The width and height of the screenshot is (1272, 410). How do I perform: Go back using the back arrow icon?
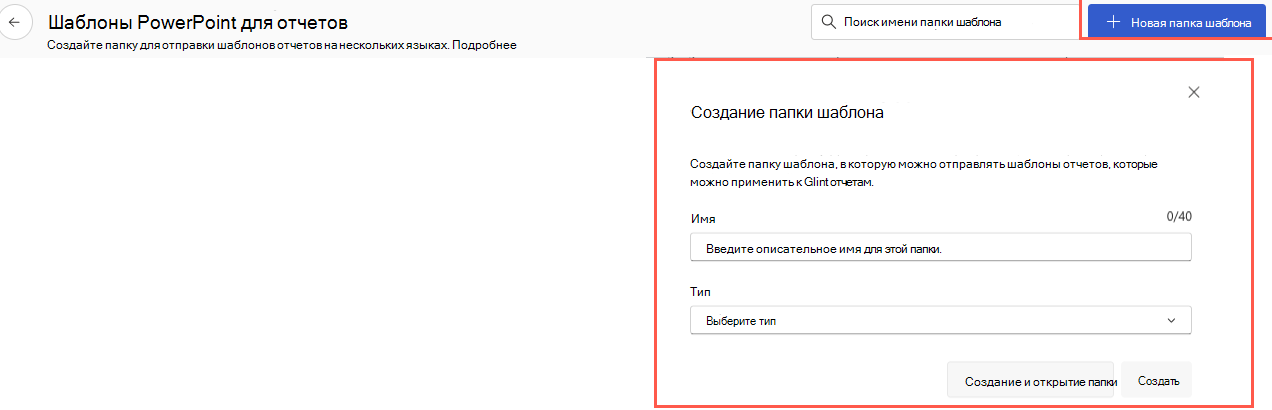click(15, 21)
